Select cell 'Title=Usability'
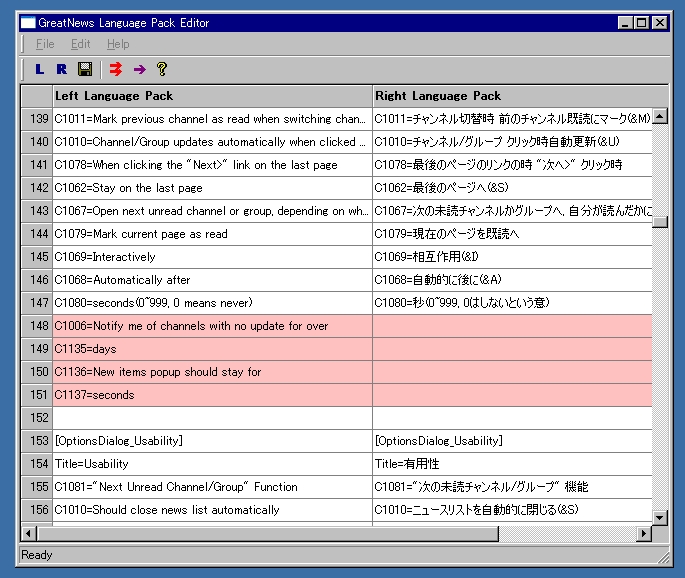 tap(212, 464)
